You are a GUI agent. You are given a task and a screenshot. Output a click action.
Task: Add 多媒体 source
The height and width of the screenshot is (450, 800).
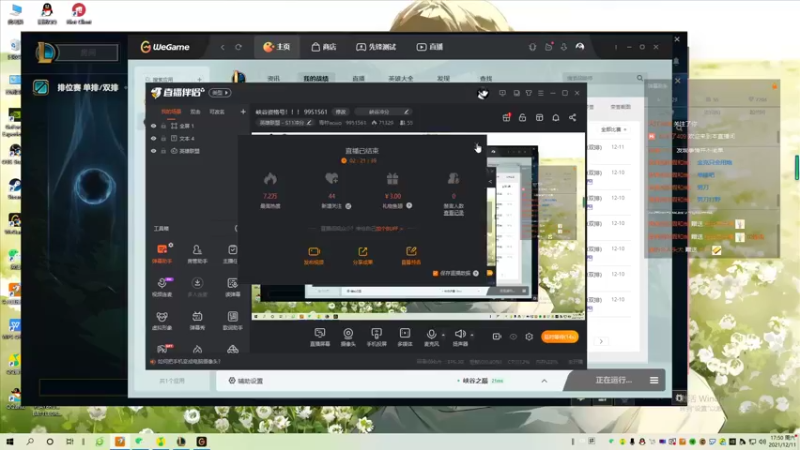(405, 337)
